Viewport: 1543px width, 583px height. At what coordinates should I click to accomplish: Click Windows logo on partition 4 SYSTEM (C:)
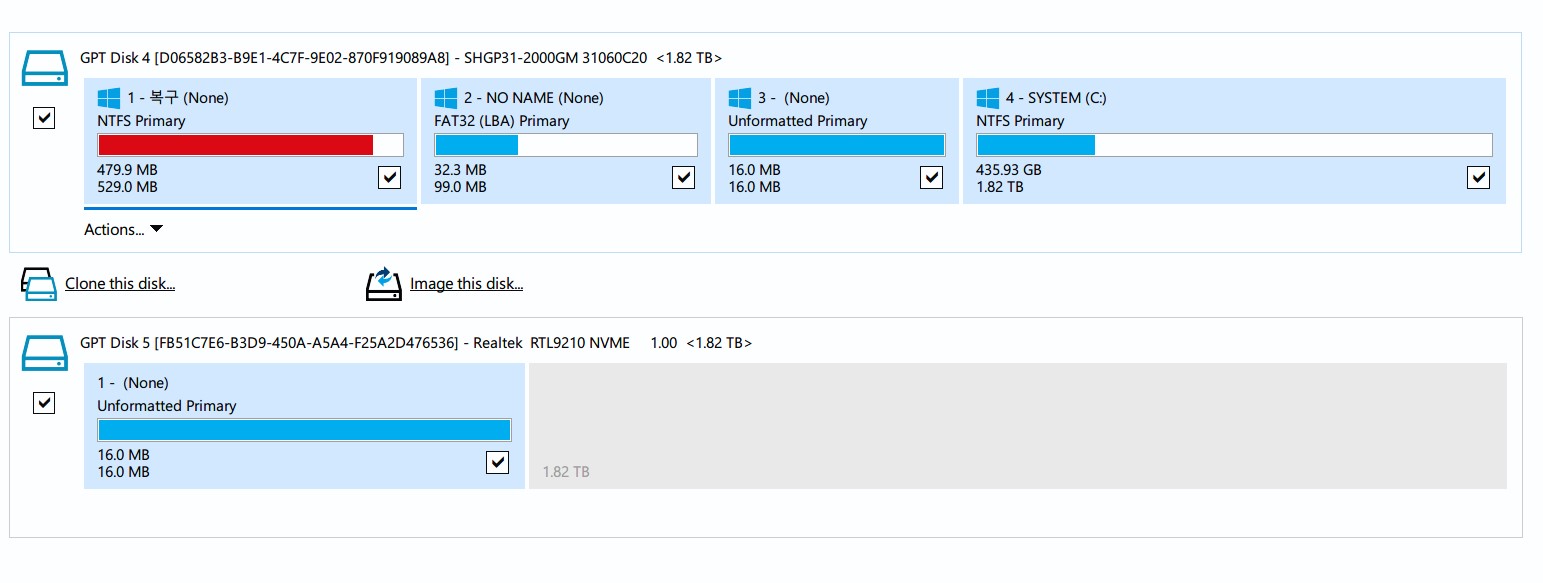(x=987, y=98)
